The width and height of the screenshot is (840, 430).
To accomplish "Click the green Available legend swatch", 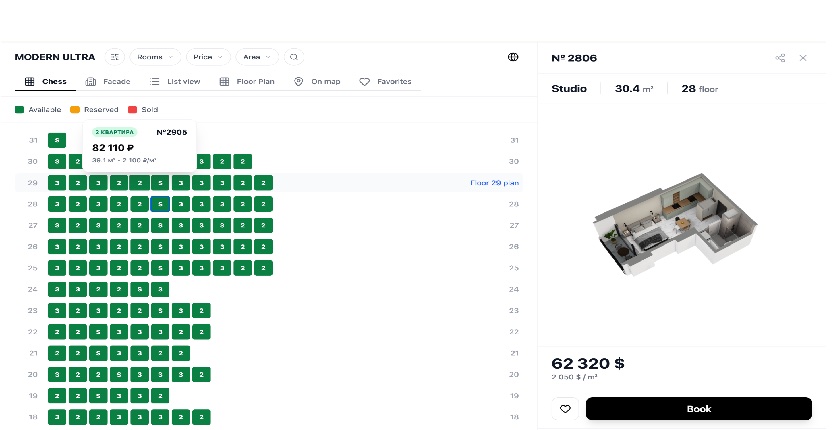I will 19,109.
